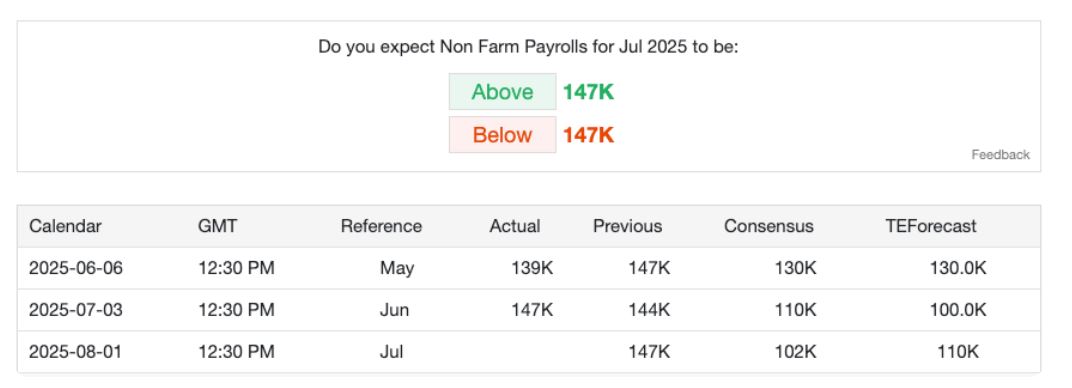The width and height of the screenshot is (1072, 388).
Task: Click the 102K consensus value for Jul
Action: 795,352
